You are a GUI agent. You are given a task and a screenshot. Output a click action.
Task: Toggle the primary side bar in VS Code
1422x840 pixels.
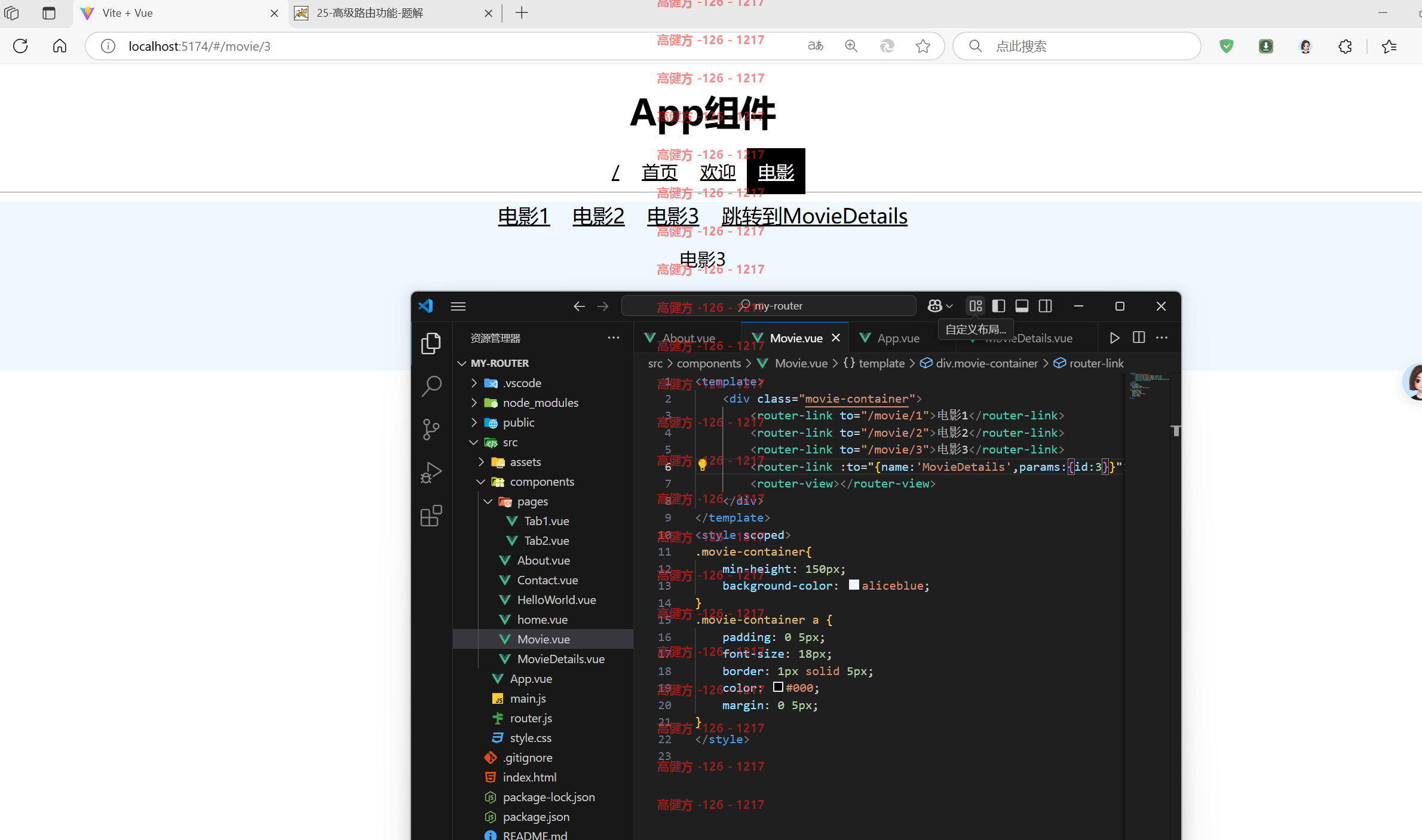point(998,306)
